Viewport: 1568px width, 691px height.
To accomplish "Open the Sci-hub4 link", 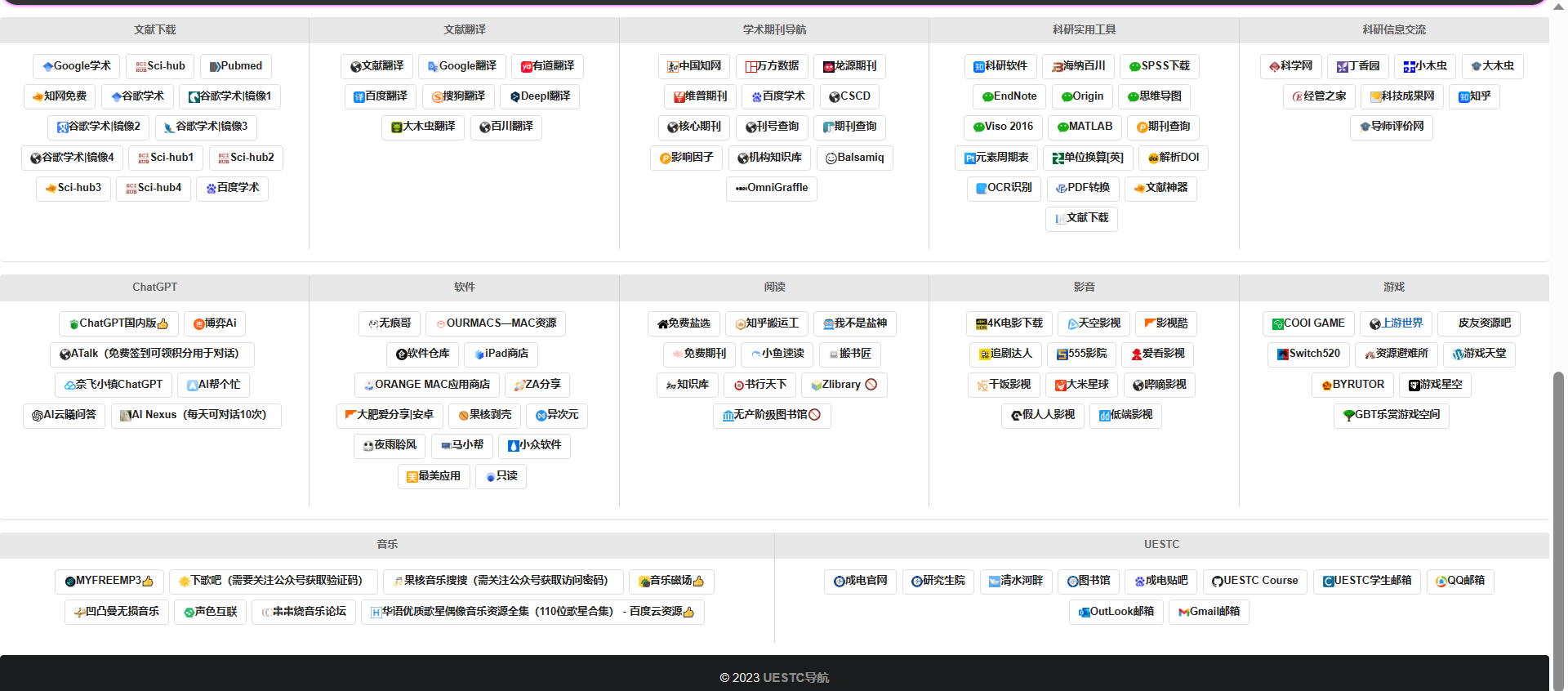I will tap(154, 188).
